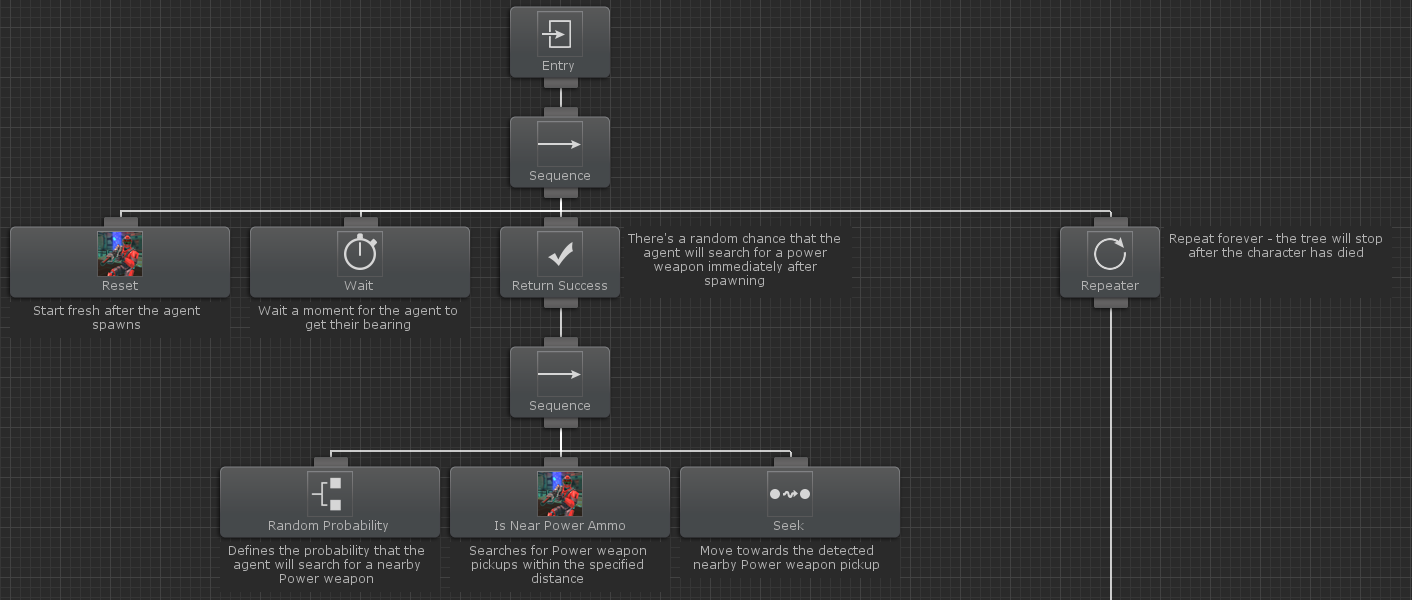Click the Entry node icon
Viewport: 1412px width, 600px height.
point(559,33)
